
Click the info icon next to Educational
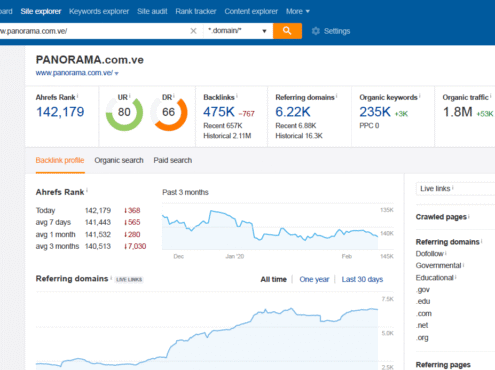coord(456,277)
